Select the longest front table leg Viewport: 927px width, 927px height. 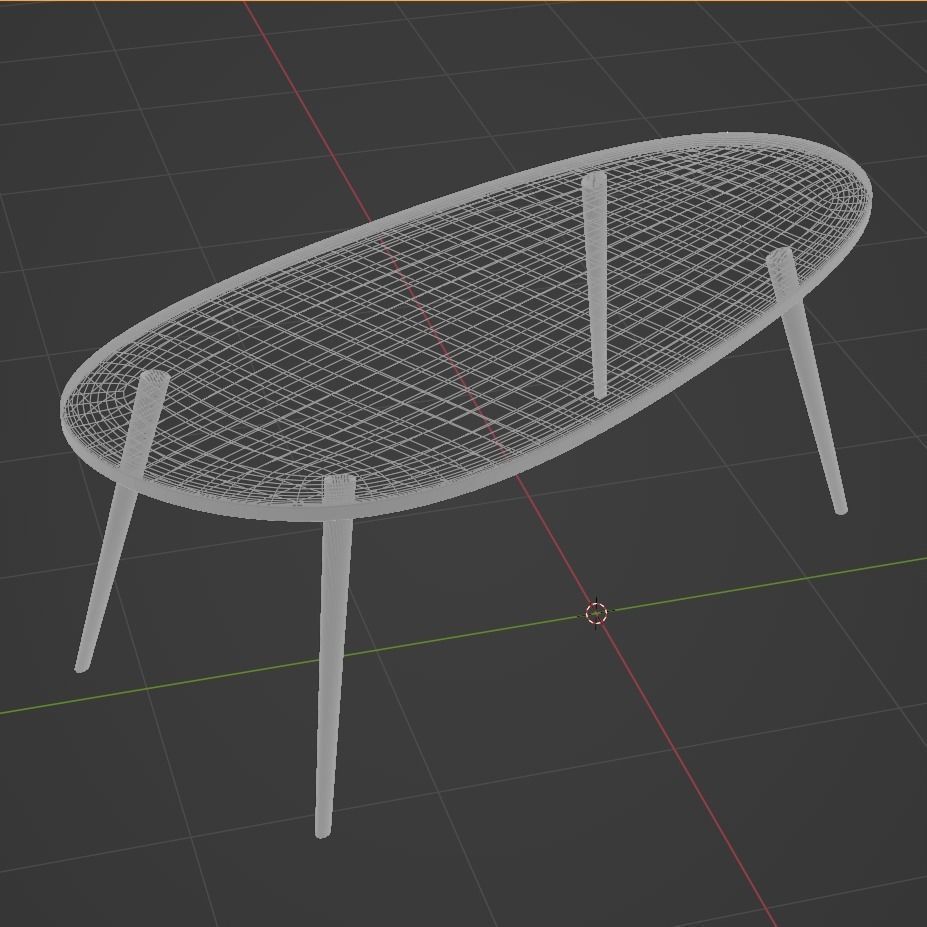click(334, 655)
